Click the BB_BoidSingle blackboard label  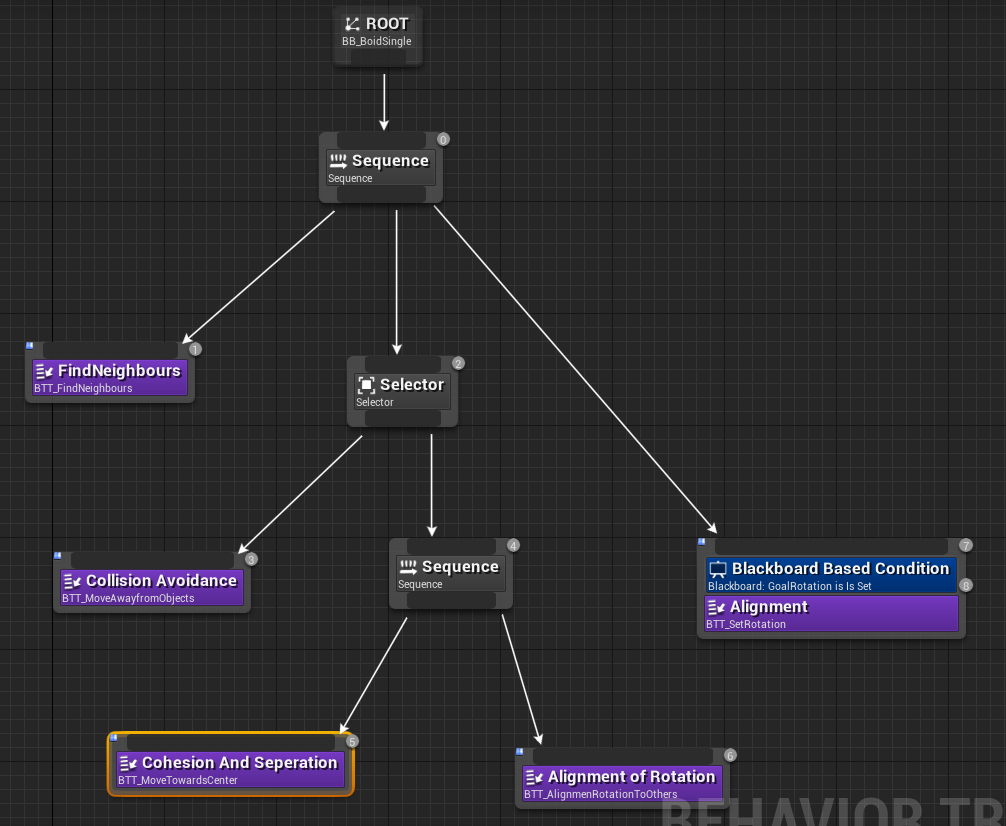coord(377,42)
